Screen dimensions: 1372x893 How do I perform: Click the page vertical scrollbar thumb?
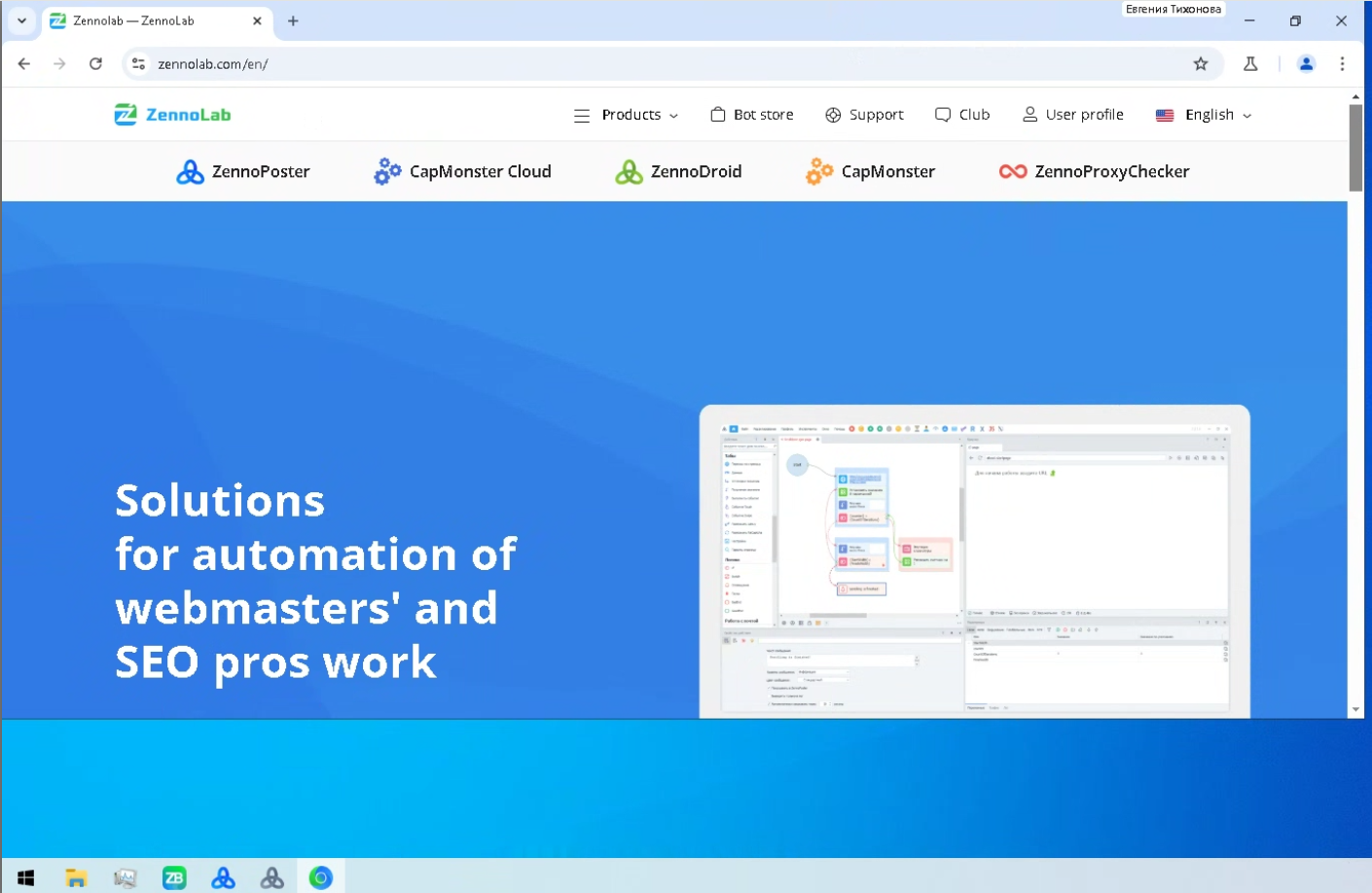tap(1355, 147)
